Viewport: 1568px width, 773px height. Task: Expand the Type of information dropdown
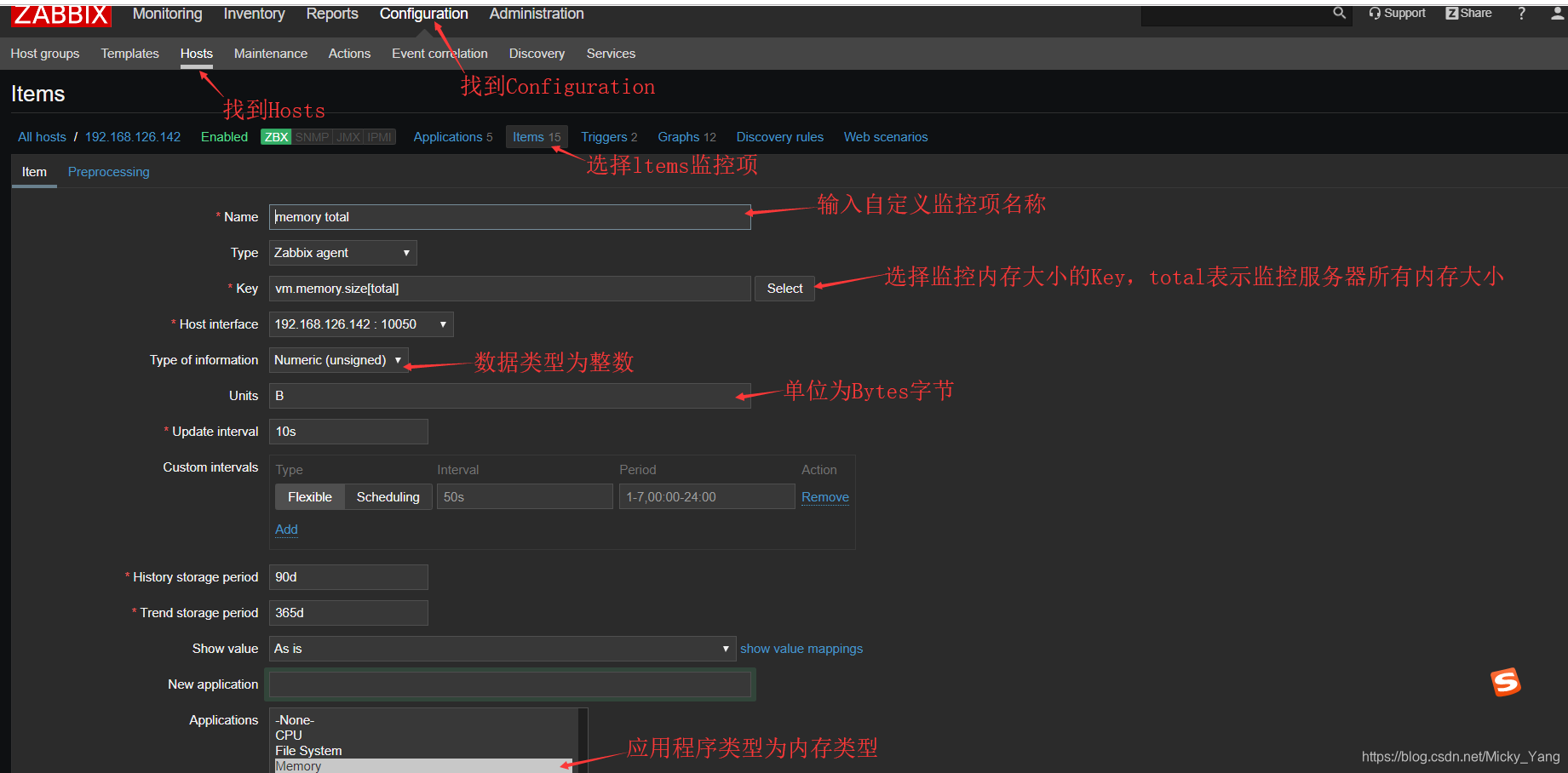(338, 360)
